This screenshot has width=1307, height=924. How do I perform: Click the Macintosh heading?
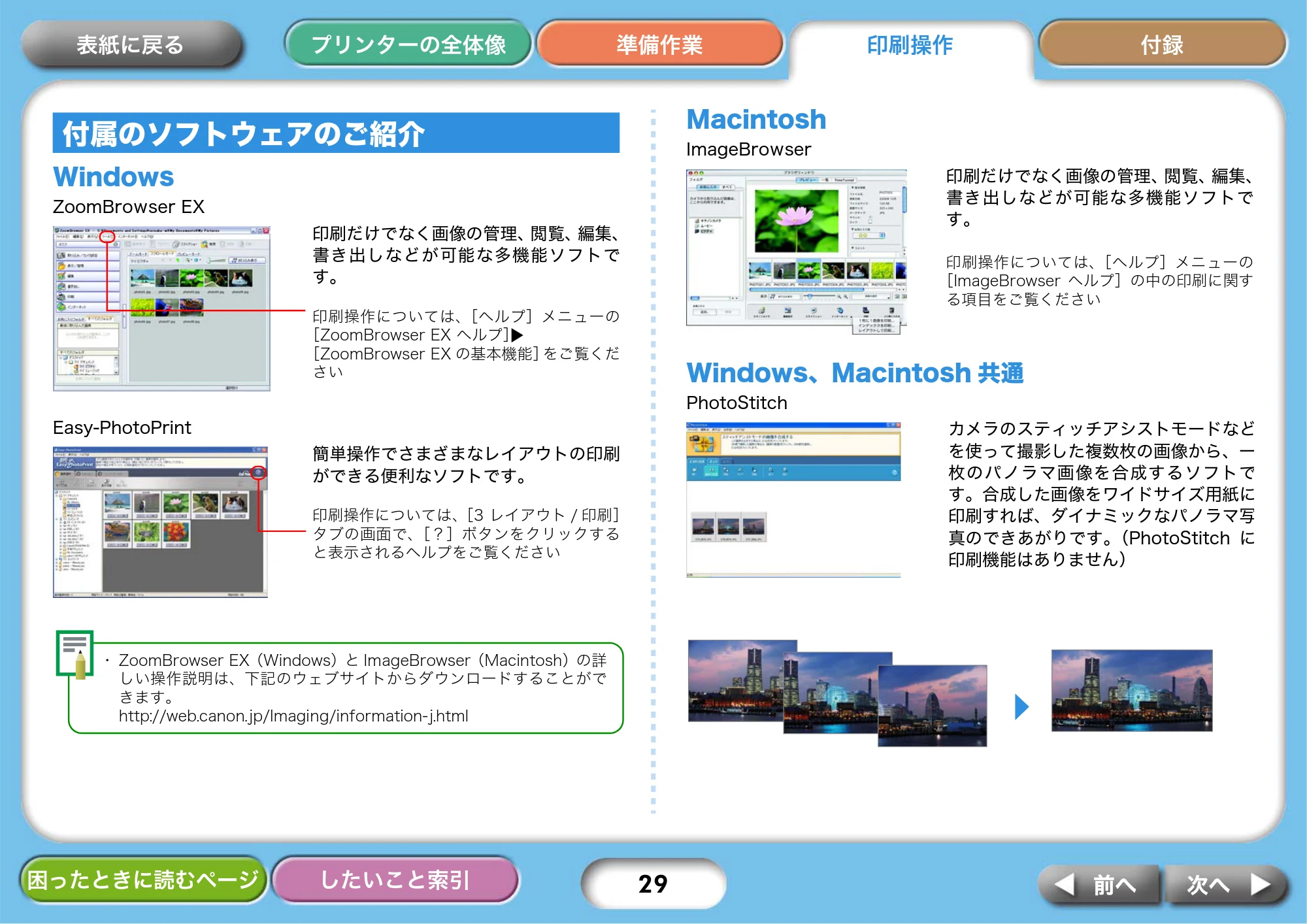[x=756, y=120]
